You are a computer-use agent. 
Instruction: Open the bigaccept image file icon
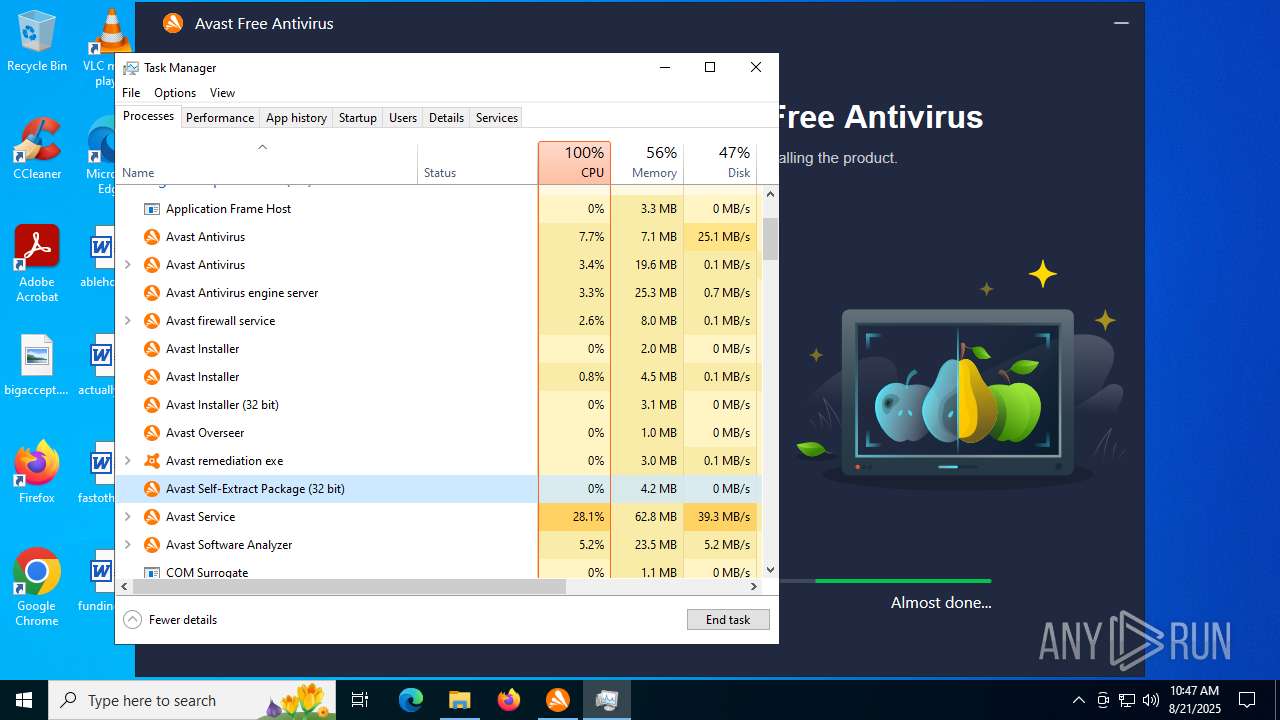tap(37, 365)
